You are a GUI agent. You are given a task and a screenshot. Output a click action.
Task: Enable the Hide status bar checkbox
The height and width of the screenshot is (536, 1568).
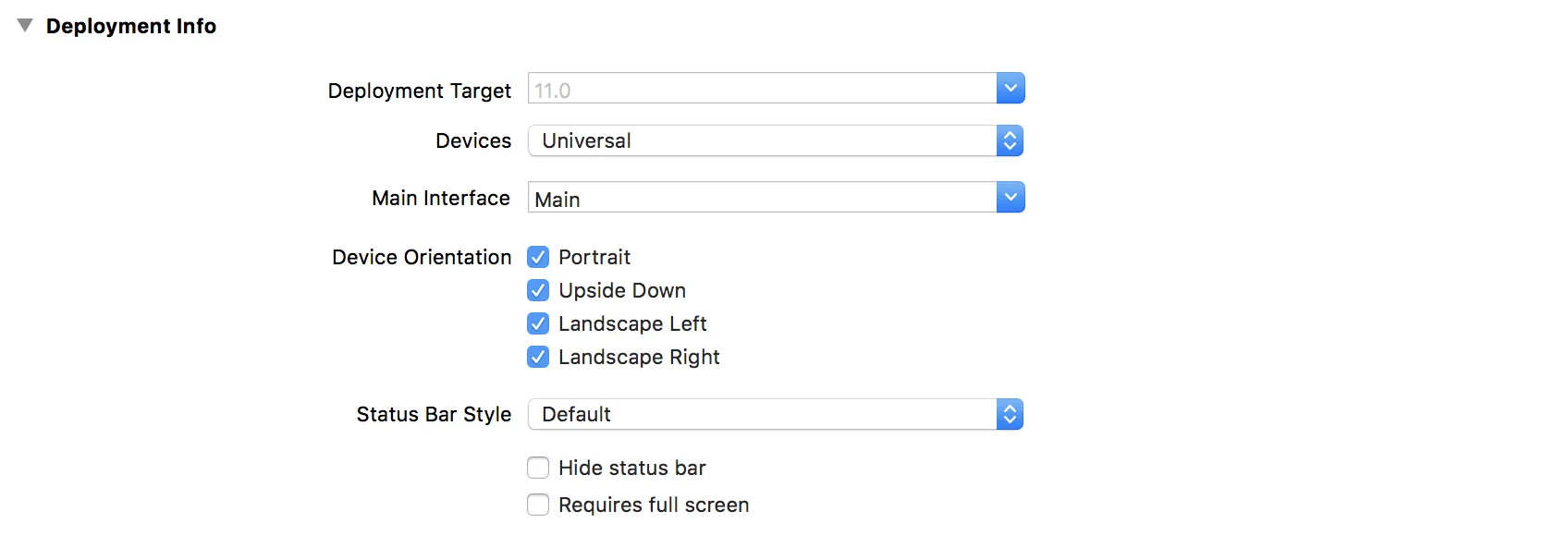(538, 468)
